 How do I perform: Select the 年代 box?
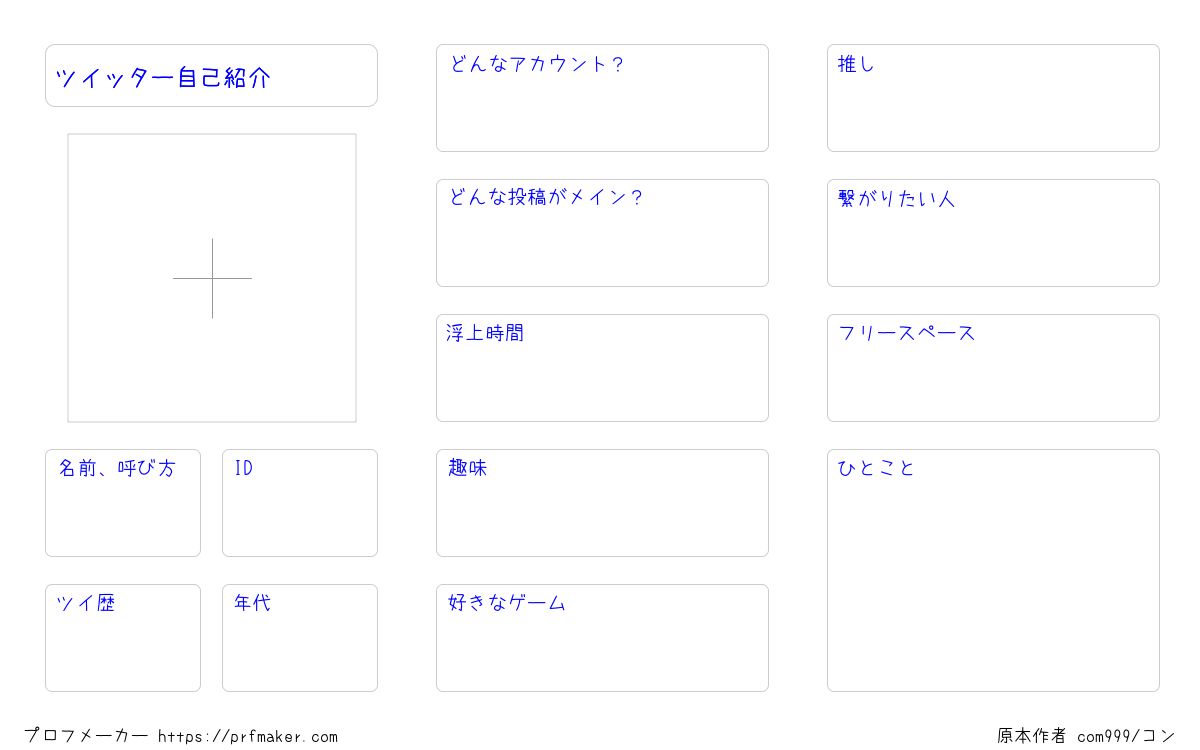coord(300,638)
